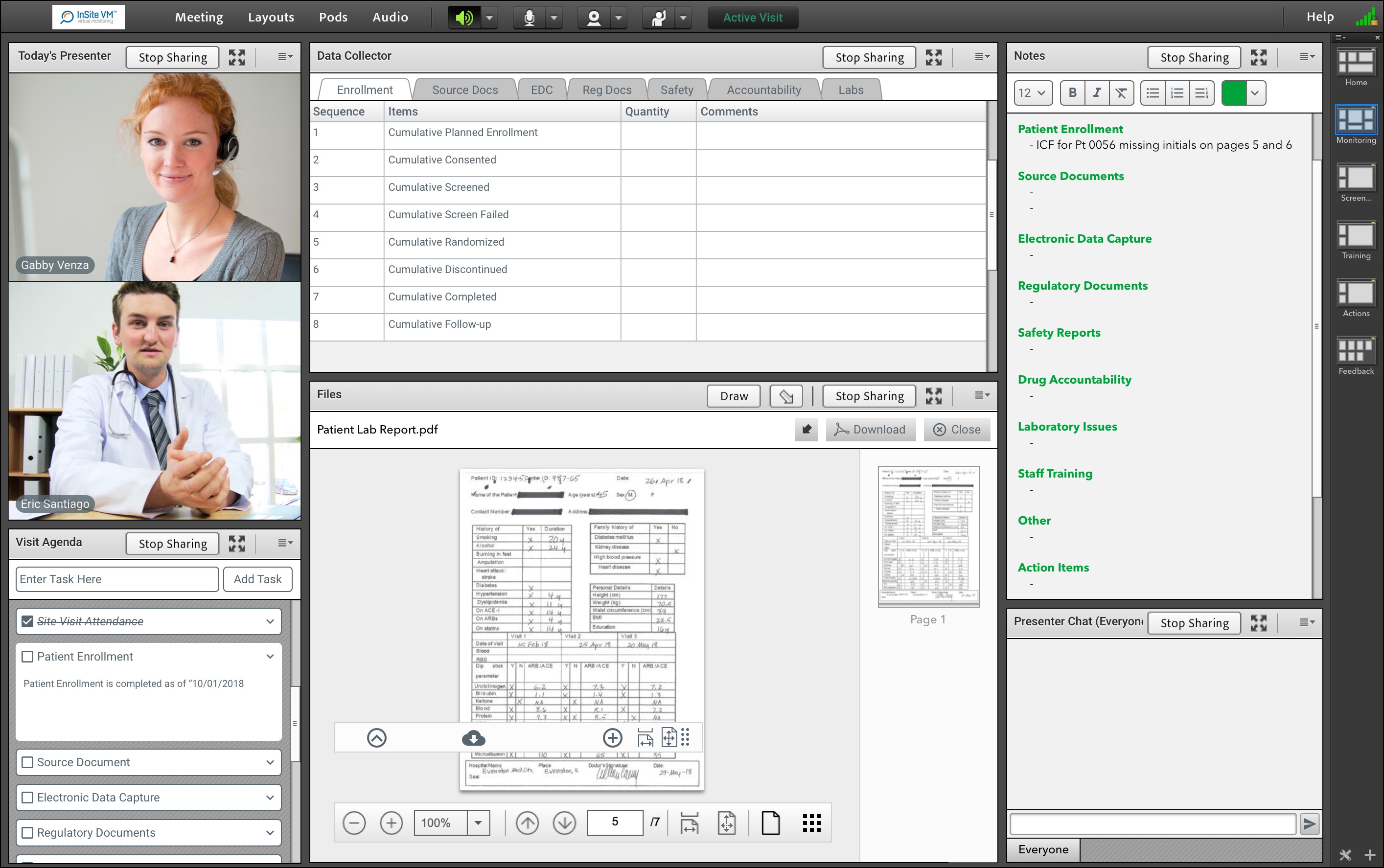Viewport: 1384px width, 868px height.
Task: Click the Presenter Chat message input
Action: [1153, 824]
